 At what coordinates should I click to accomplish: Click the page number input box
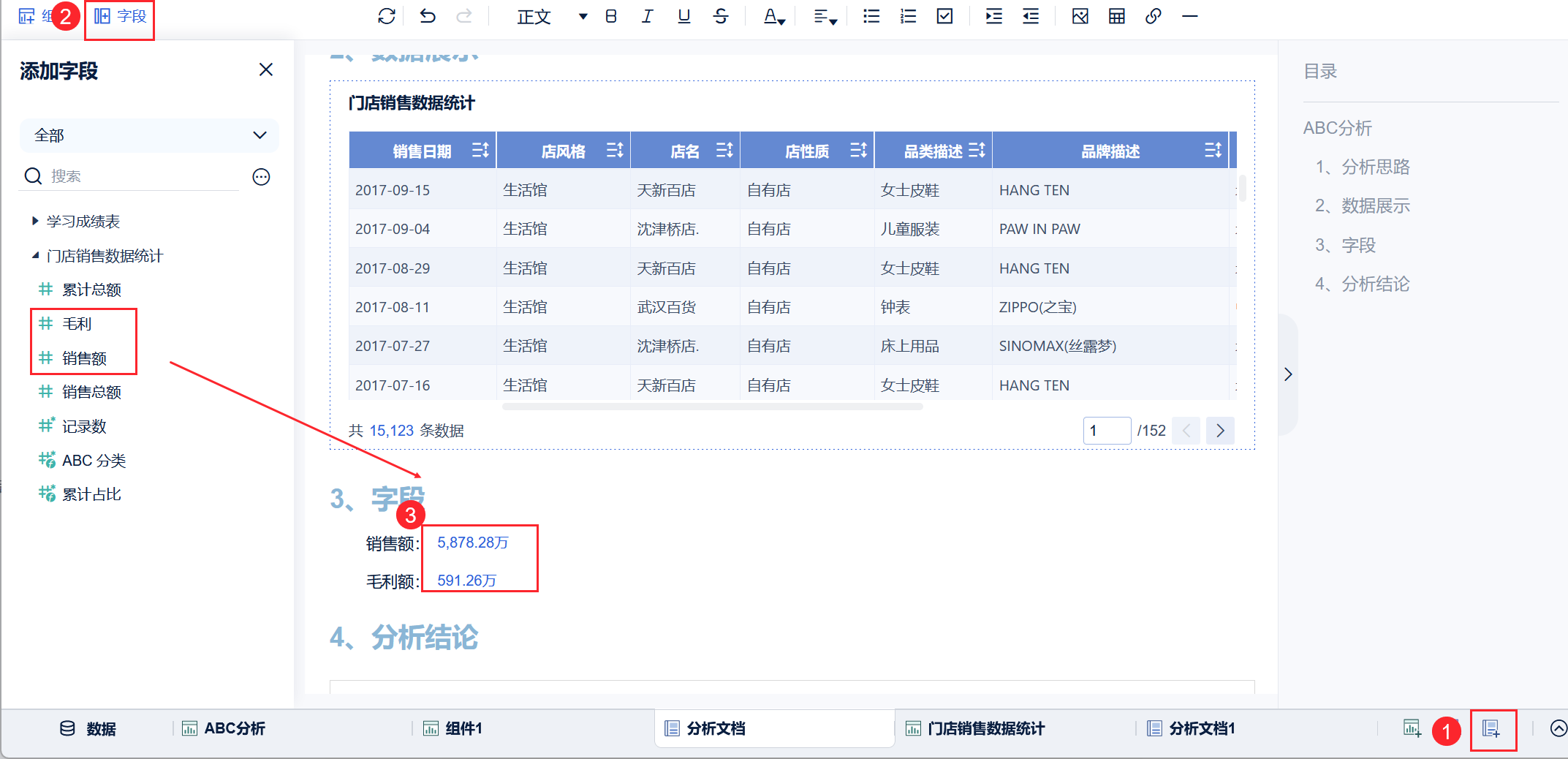[x=1107, y=431]
